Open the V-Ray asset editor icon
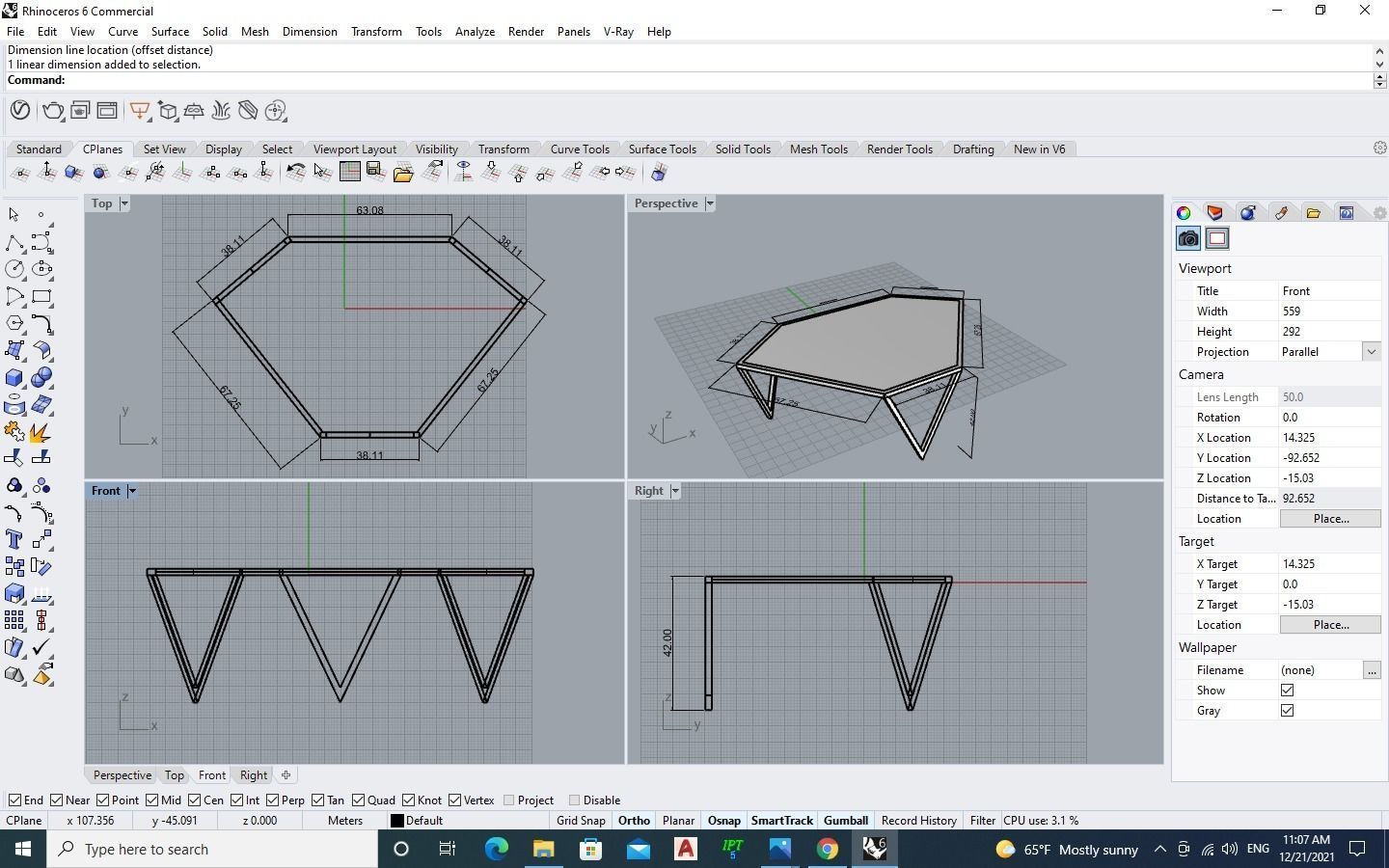Screen dimensions: 1389x868 pyautogui.click(x=20, y=110)
